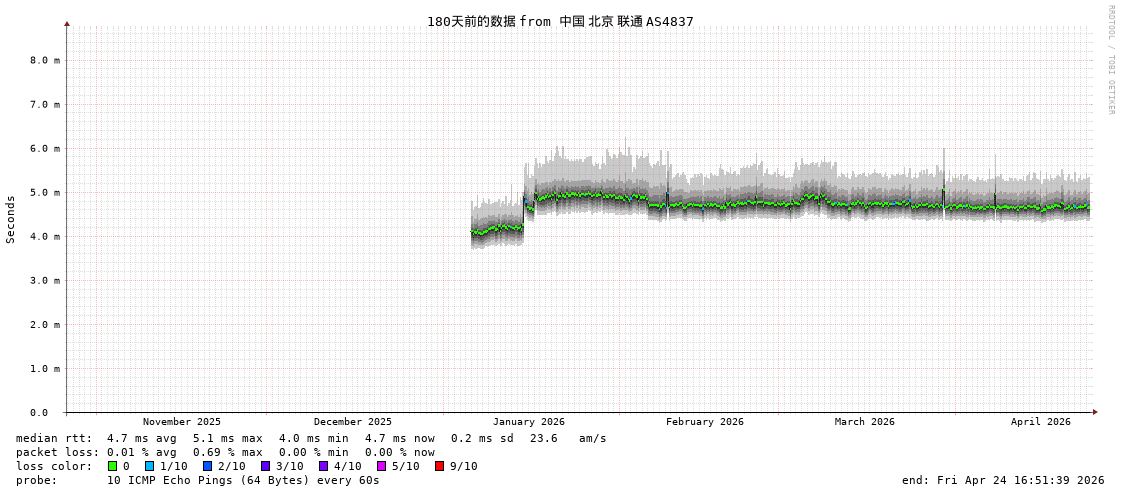
Task: Select the 4/10 loss color swatch
Action: (x=323, y=466)
